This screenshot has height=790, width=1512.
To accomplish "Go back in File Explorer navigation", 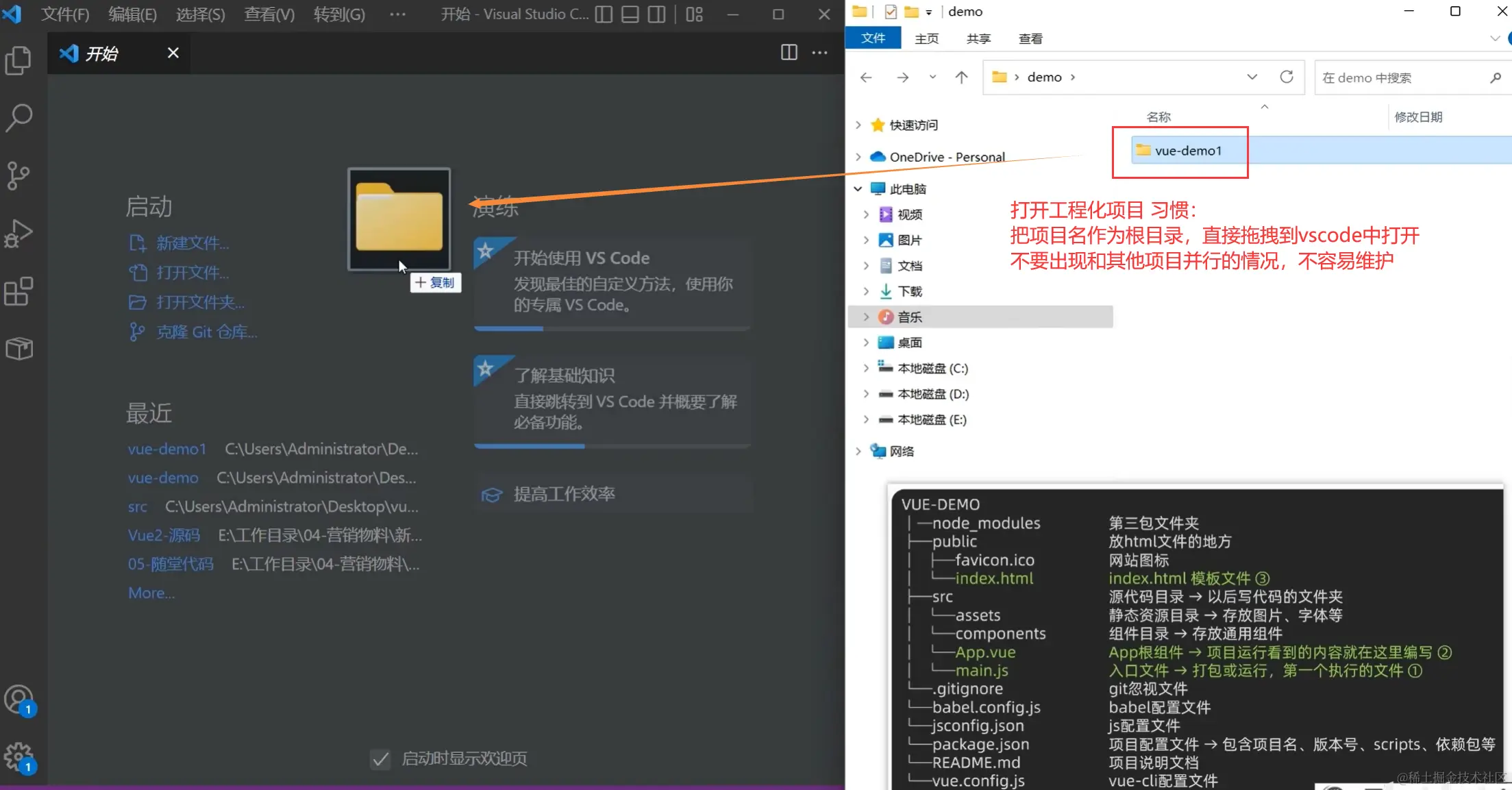I will tap(866, 77).
